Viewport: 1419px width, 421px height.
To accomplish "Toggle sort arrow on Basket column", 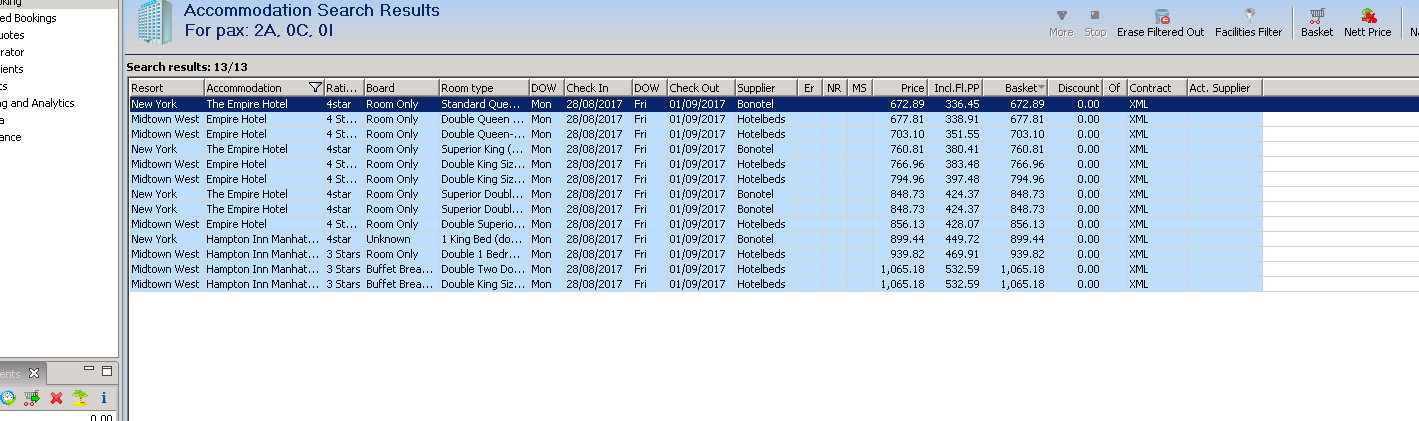I will click(x=1042, y=88).
